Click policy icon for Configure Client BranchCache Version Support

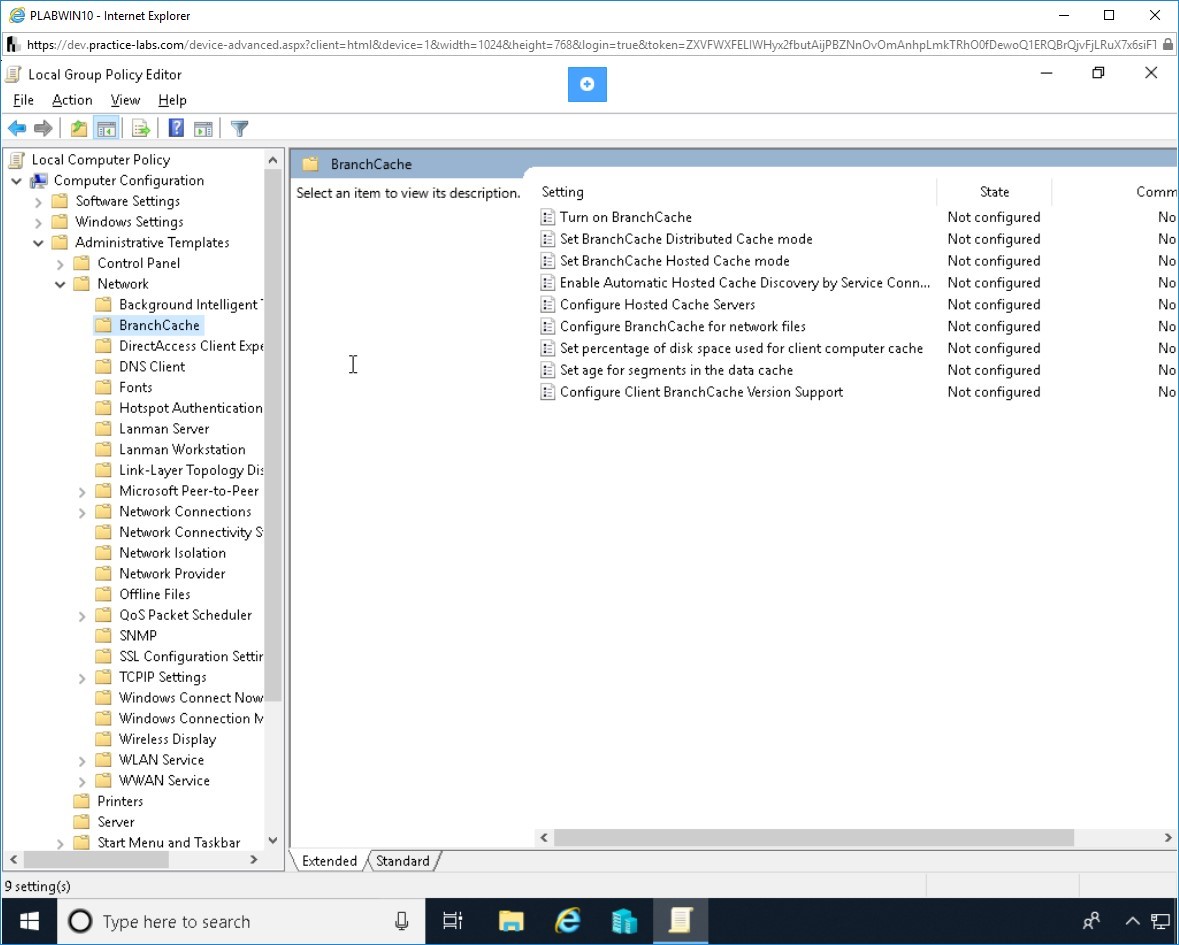point(548,392)
